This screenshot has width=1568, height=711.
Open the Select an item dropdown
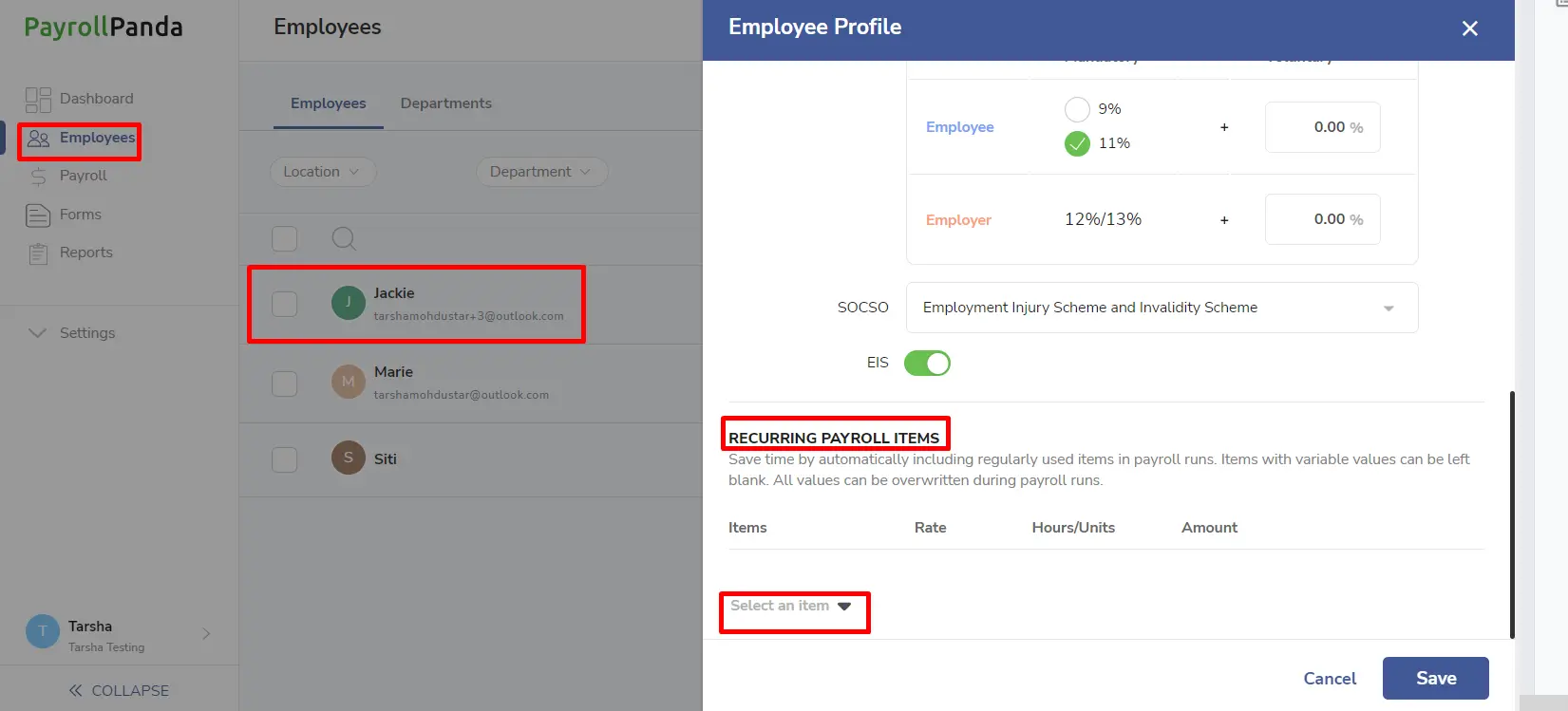(791, 606)
